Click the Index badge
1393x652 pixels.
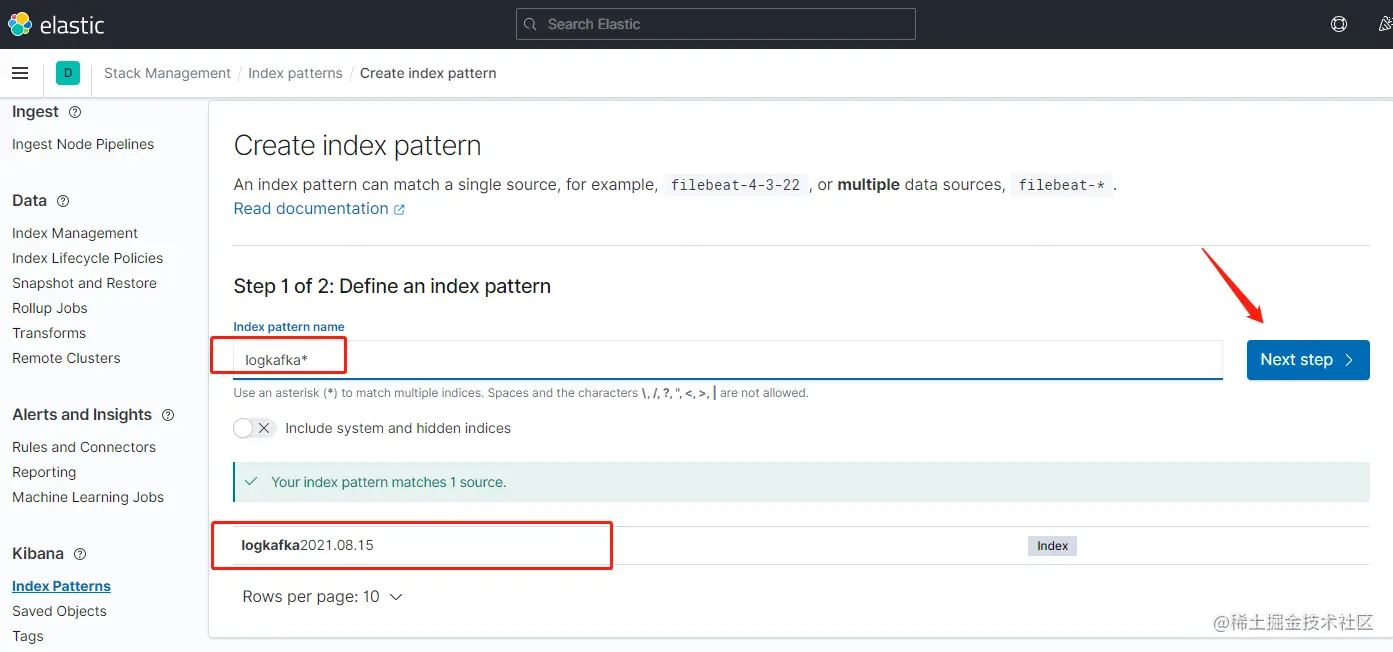1052,546
